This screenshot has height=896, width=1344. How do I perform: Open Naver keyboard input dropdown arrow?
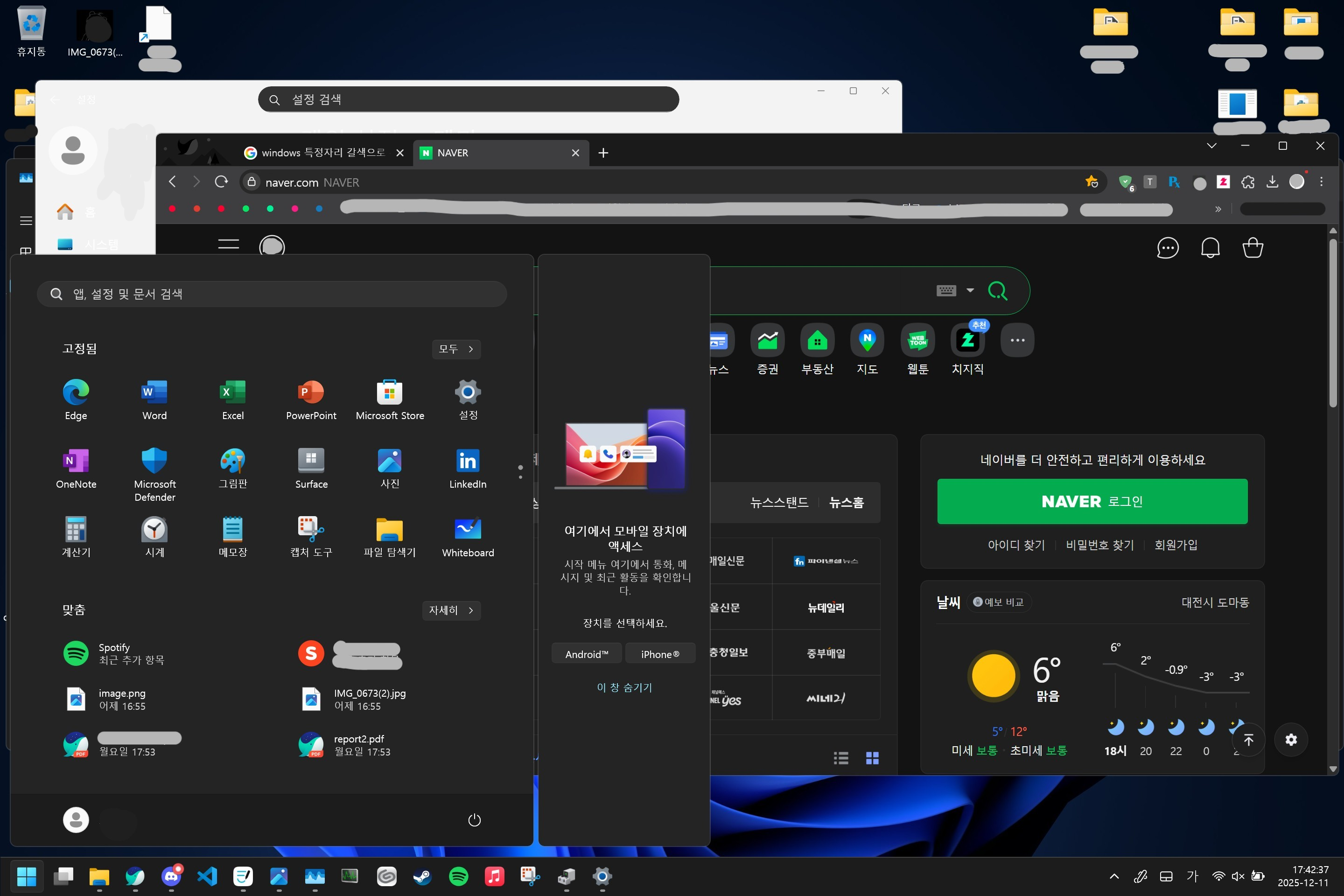tap(970, 290)
